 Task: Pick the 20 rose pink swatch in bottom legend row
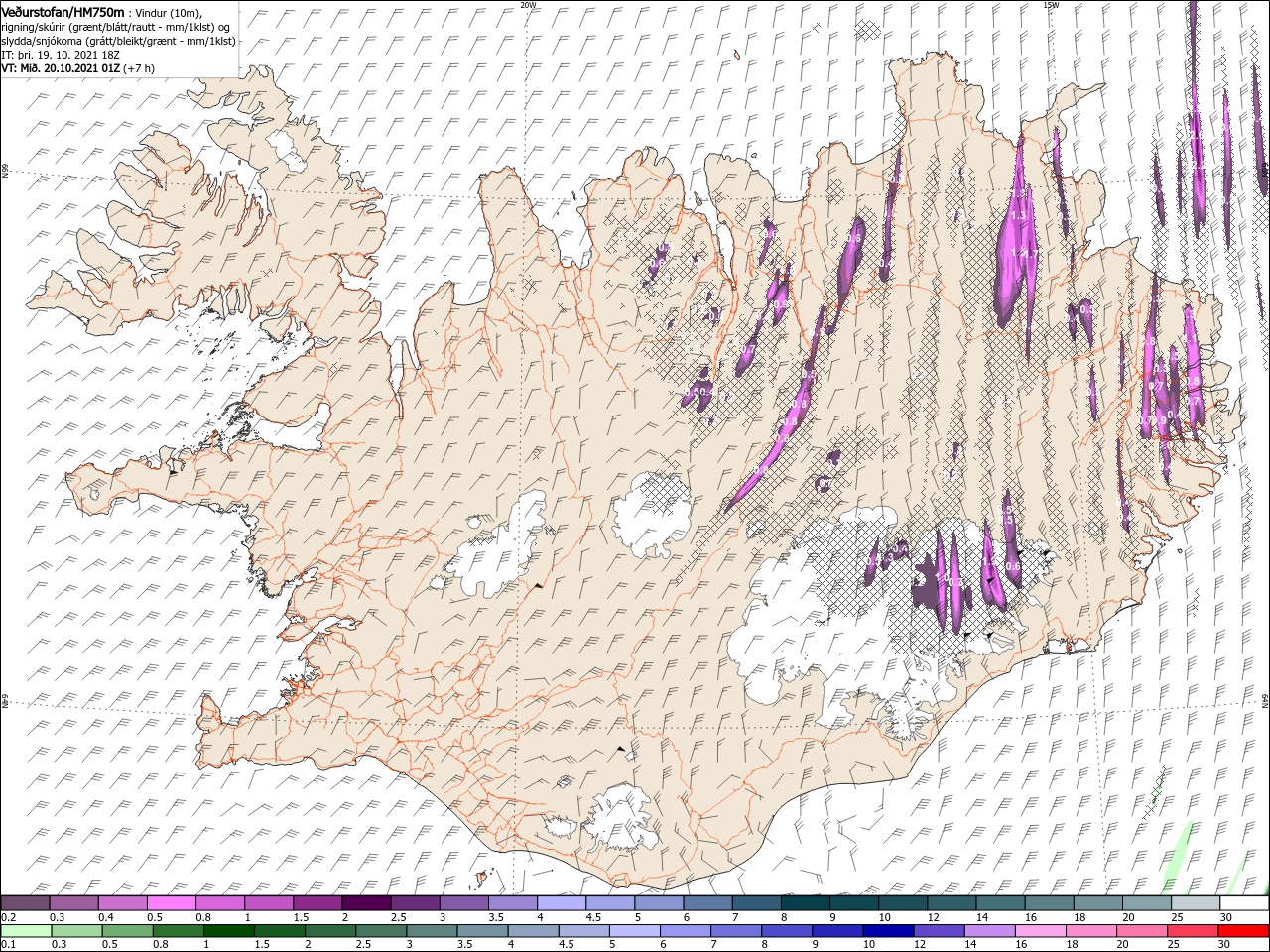pyautogui.click(x=1140, y=931)
